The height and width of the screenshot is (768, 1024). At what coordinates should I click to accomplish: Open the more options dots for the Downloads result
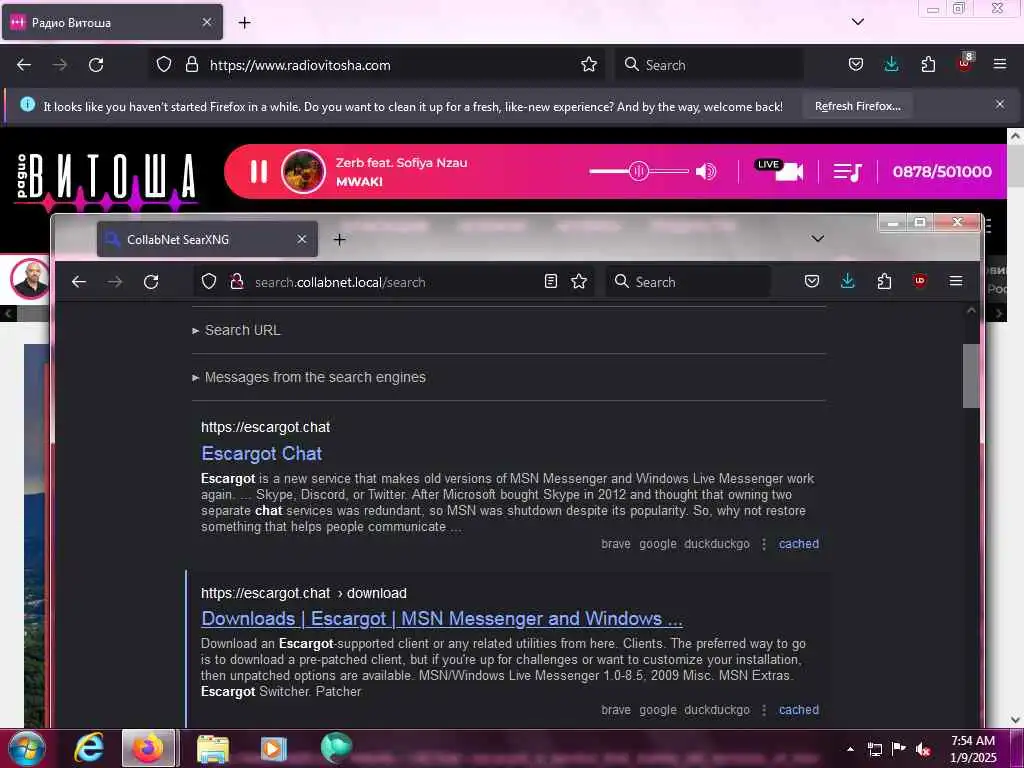pyautogui.click(x=763, y=710)
